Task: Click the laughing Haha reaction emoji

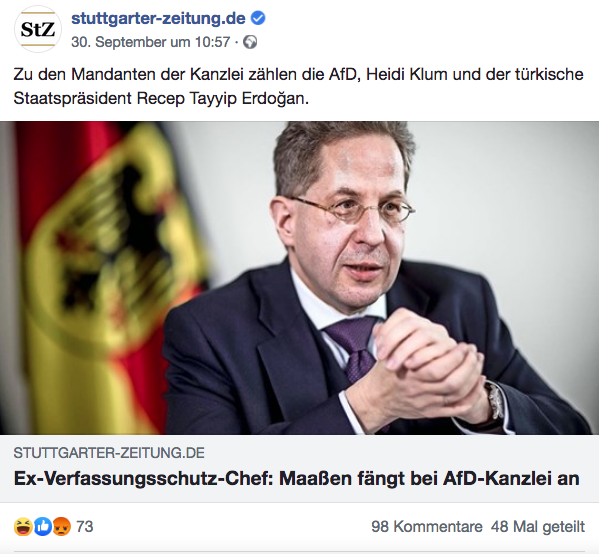Action: click(23, 526)
